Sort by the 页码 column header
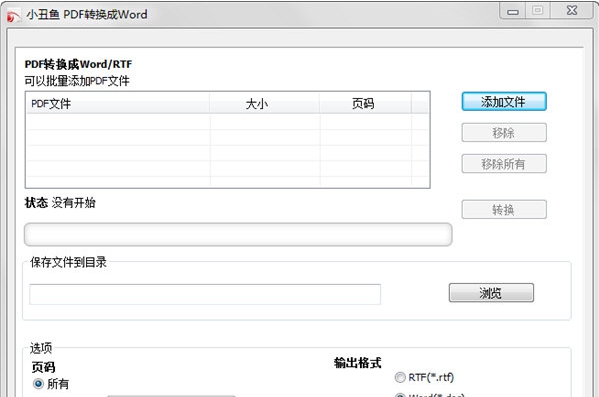The height and width of the screenshot is (397, 599). (x=365, y=103)
